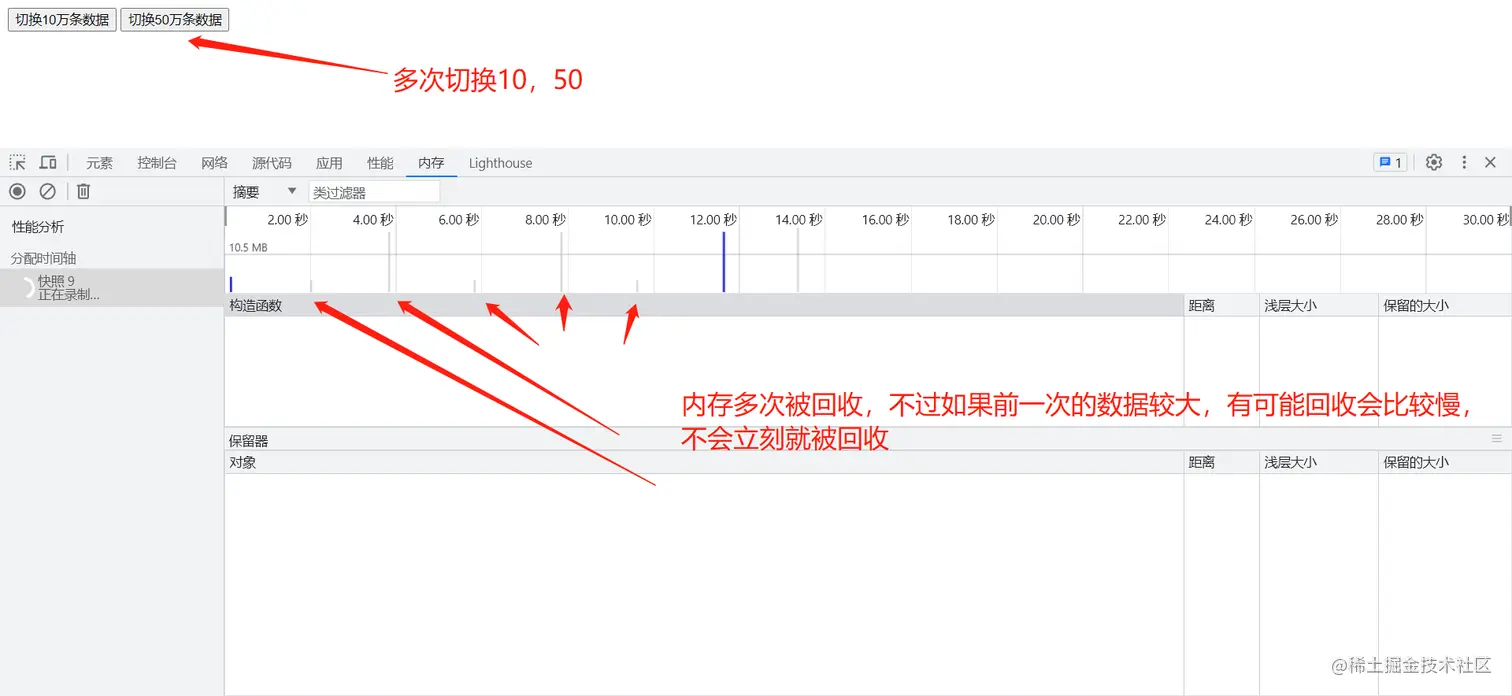The height and width of the screenshot is (696, 1512).
Task: Select the 性能分析 sidebar heading
Action: point(38,227)
